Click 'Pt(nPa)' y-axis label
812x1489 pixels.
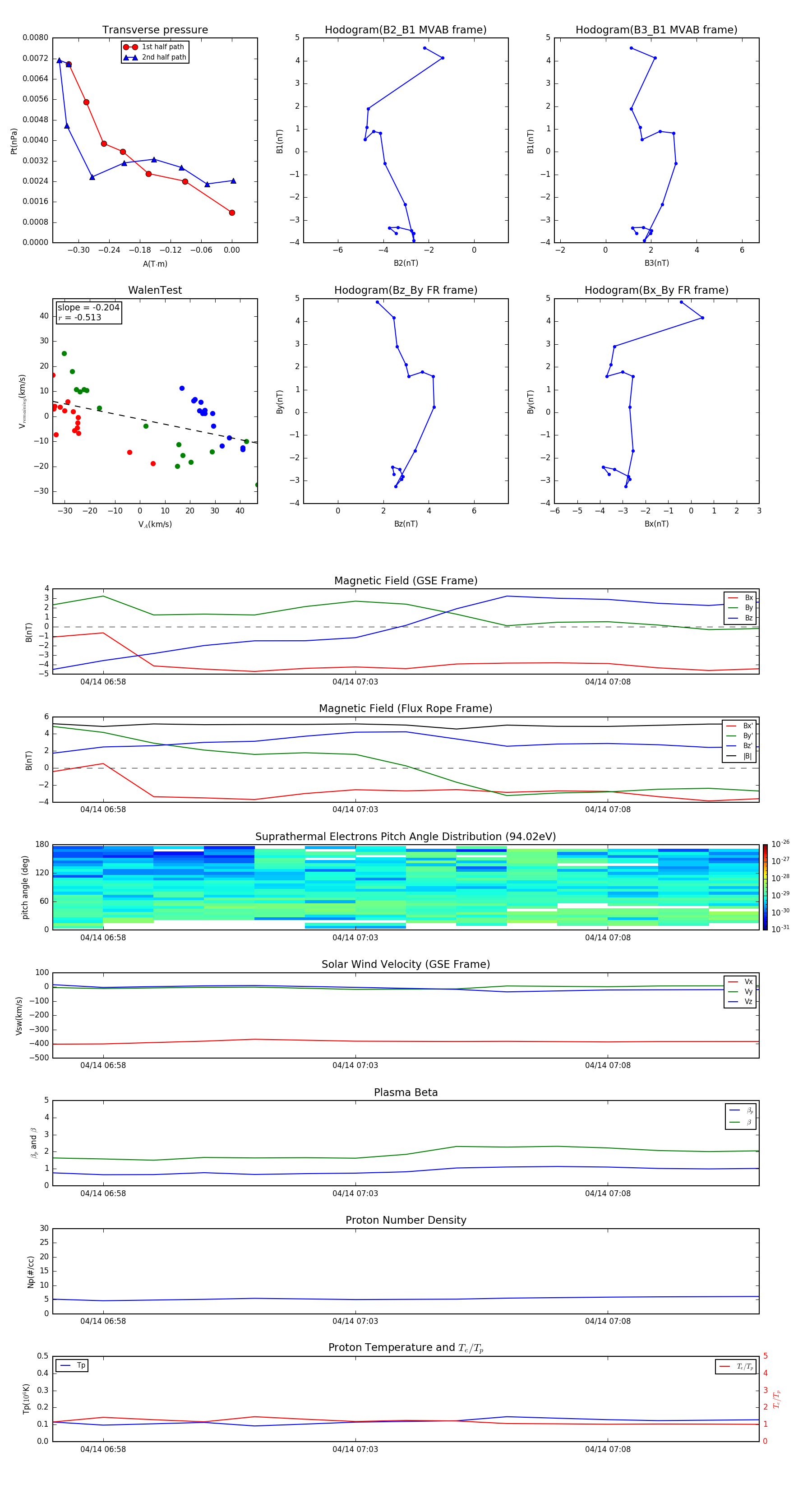coord(14,141)
